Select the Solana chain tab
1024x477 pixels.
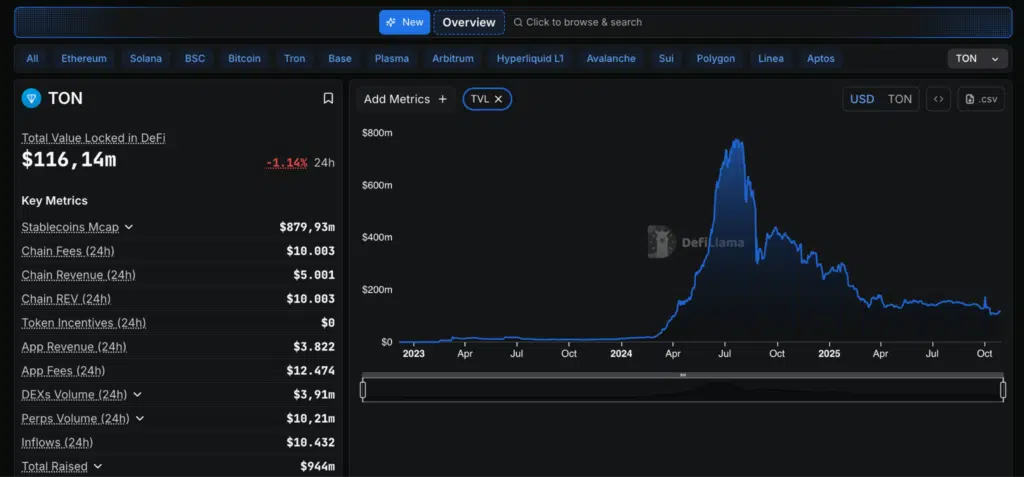pyautogui.click(x=146, y=59)
